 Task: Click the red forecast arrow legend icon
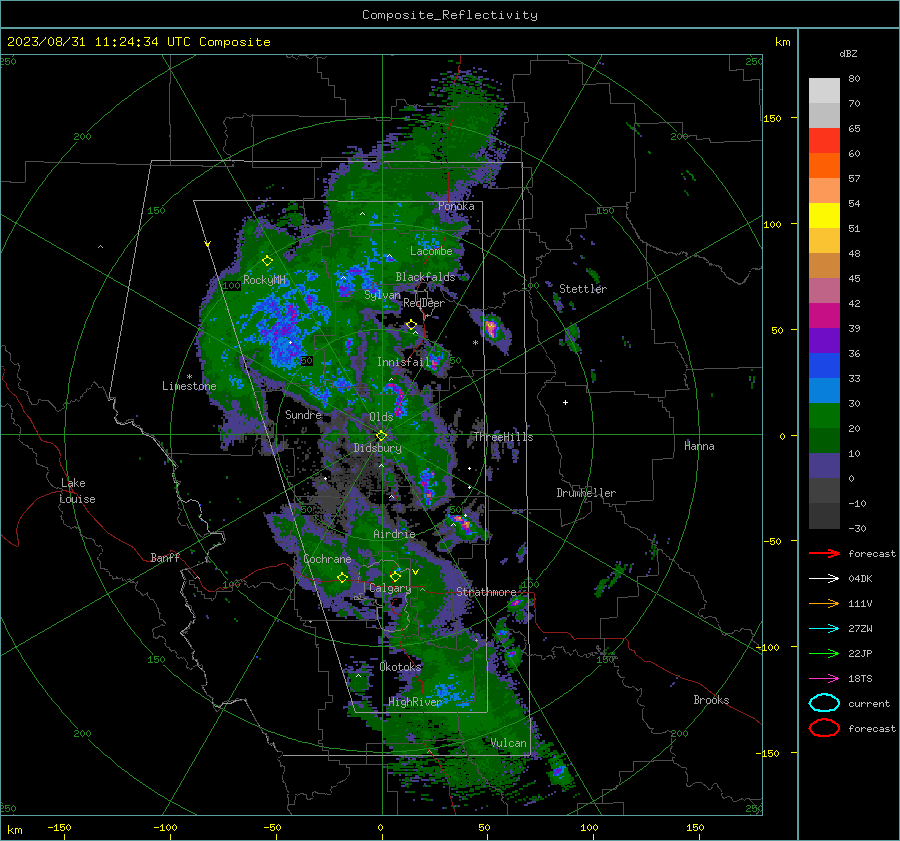[824, 553]
